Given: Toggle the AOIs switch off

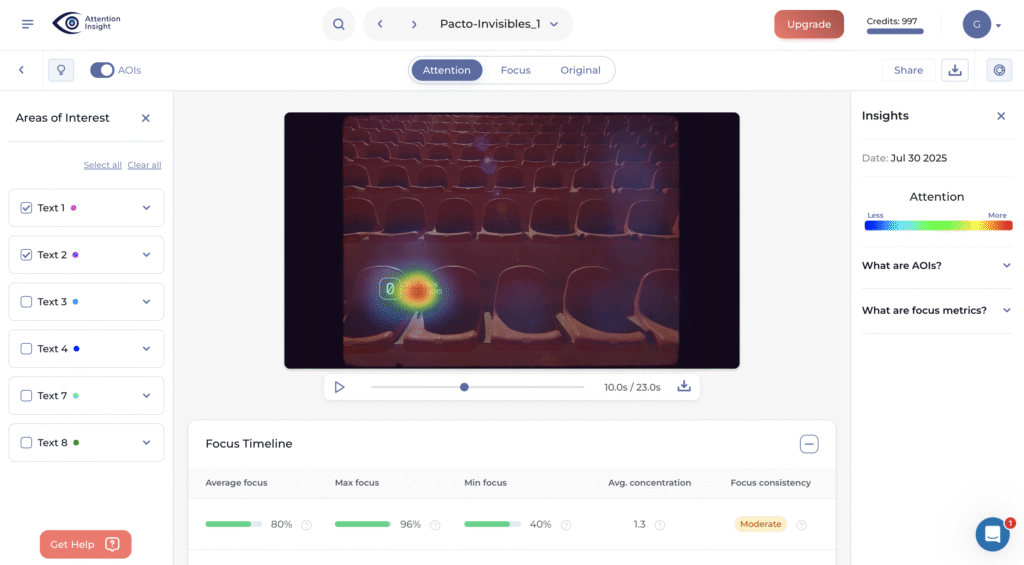Looking at the screenshot, I should coord(102,70).
